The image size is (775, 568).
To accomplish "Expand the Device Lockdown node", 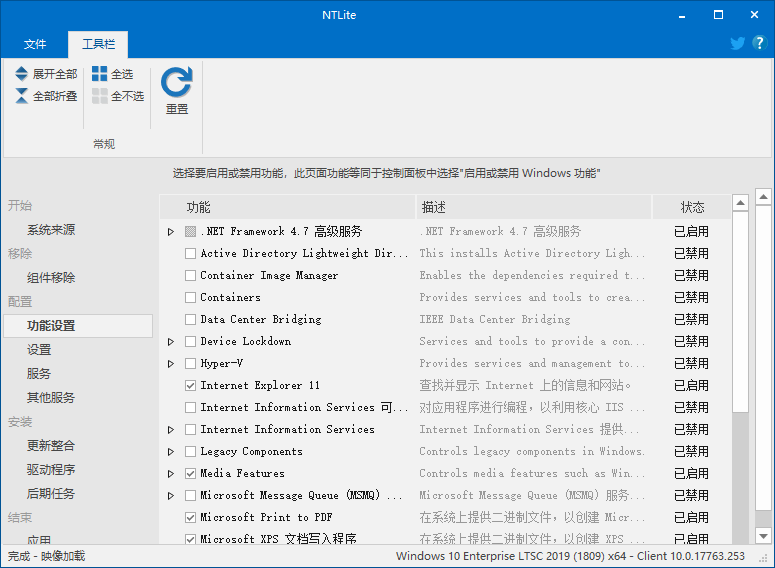I will [x=171, y=342].
